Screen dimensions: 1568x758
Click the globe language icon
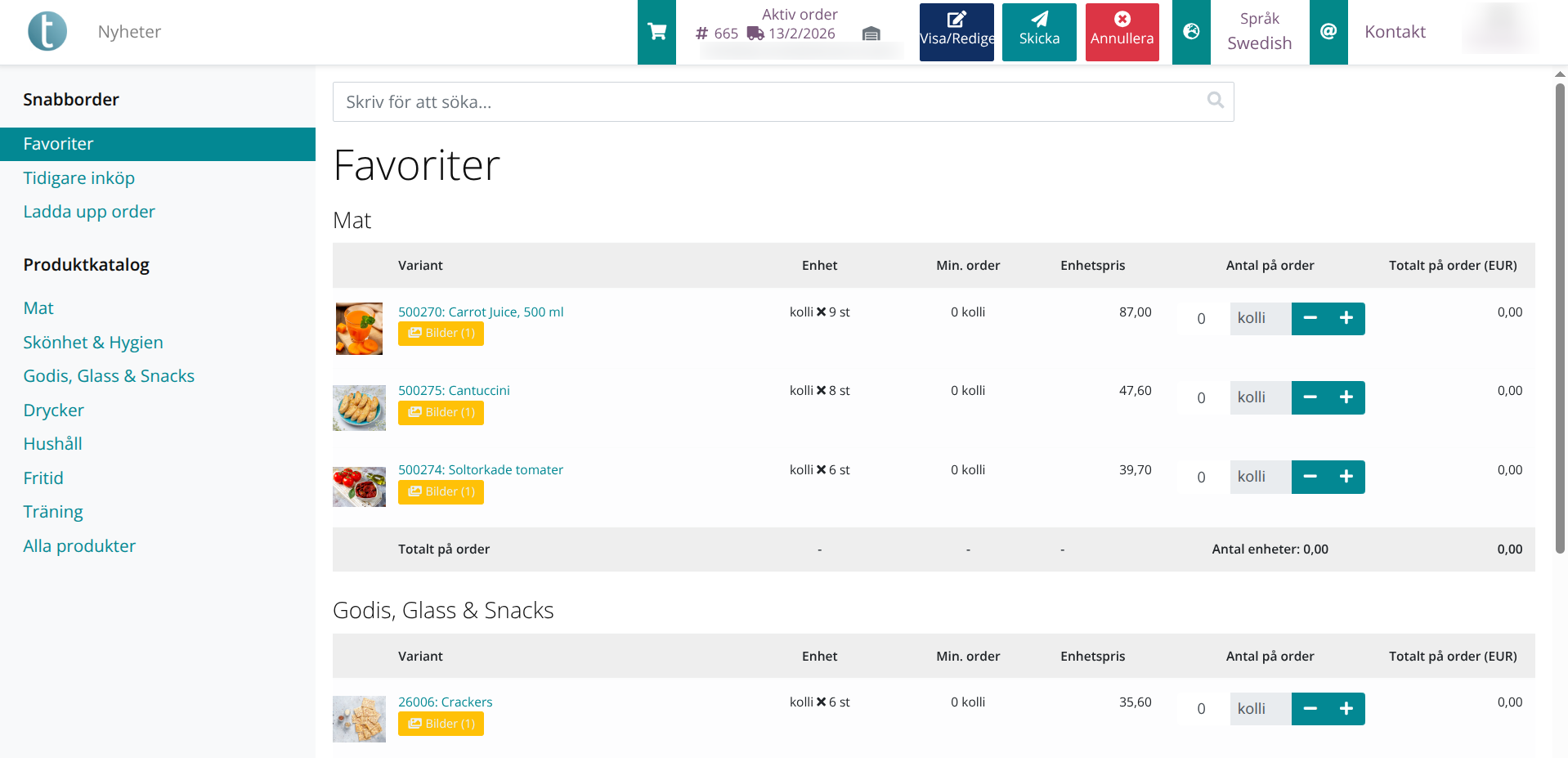[x=1190, y=32]
